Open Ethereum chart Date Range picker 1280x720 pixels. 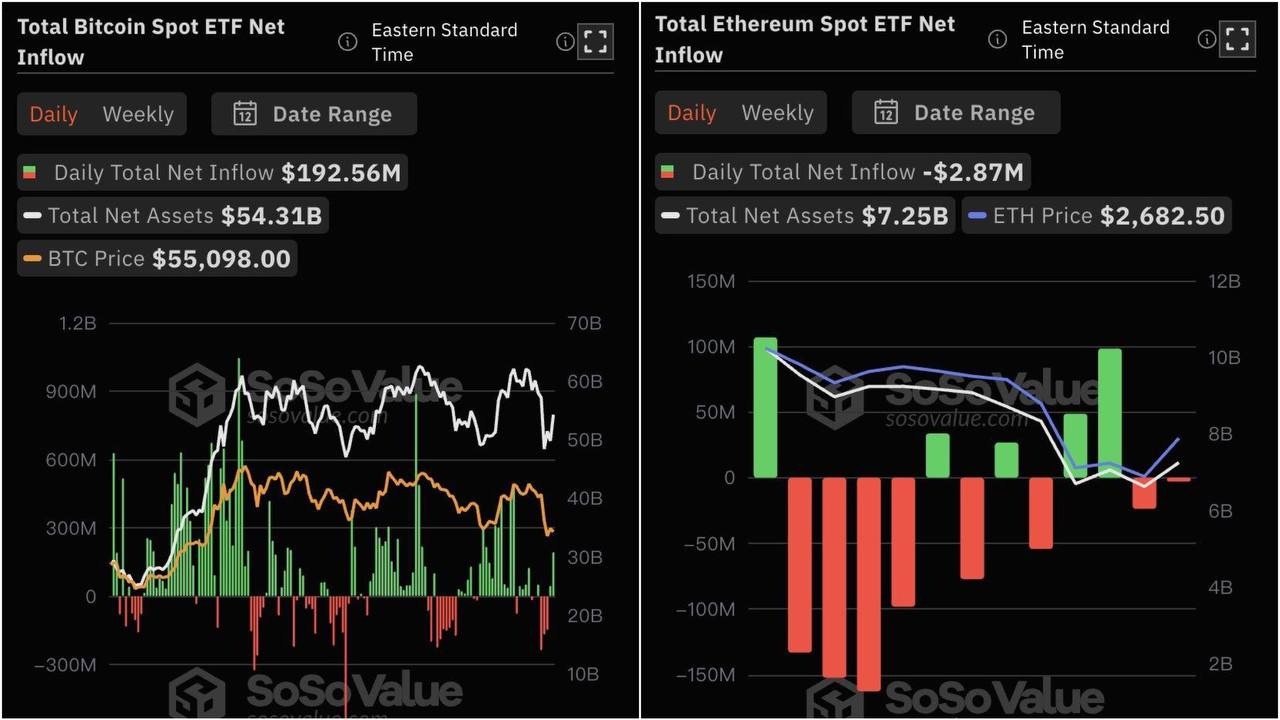pyautogui.click(x=956, y=112)
